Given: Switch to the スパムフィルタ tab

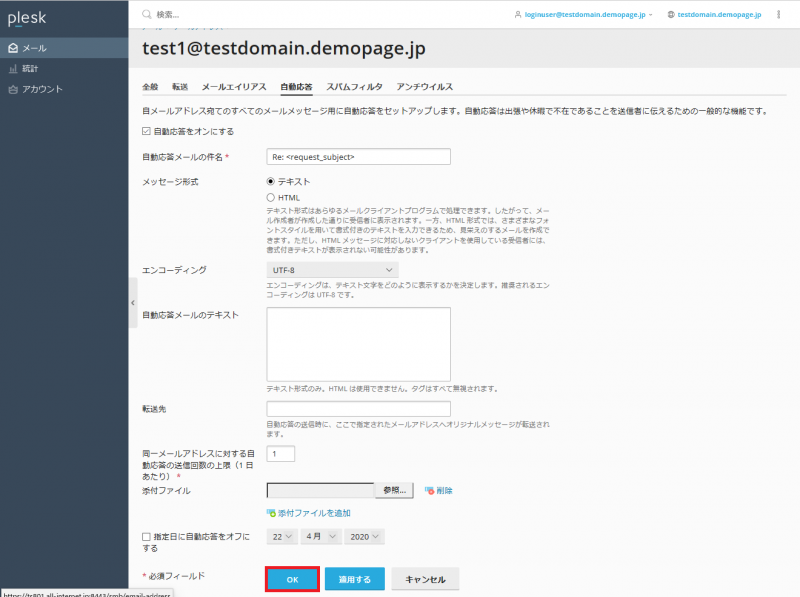Looking at the screenshot, I should 354,87.
